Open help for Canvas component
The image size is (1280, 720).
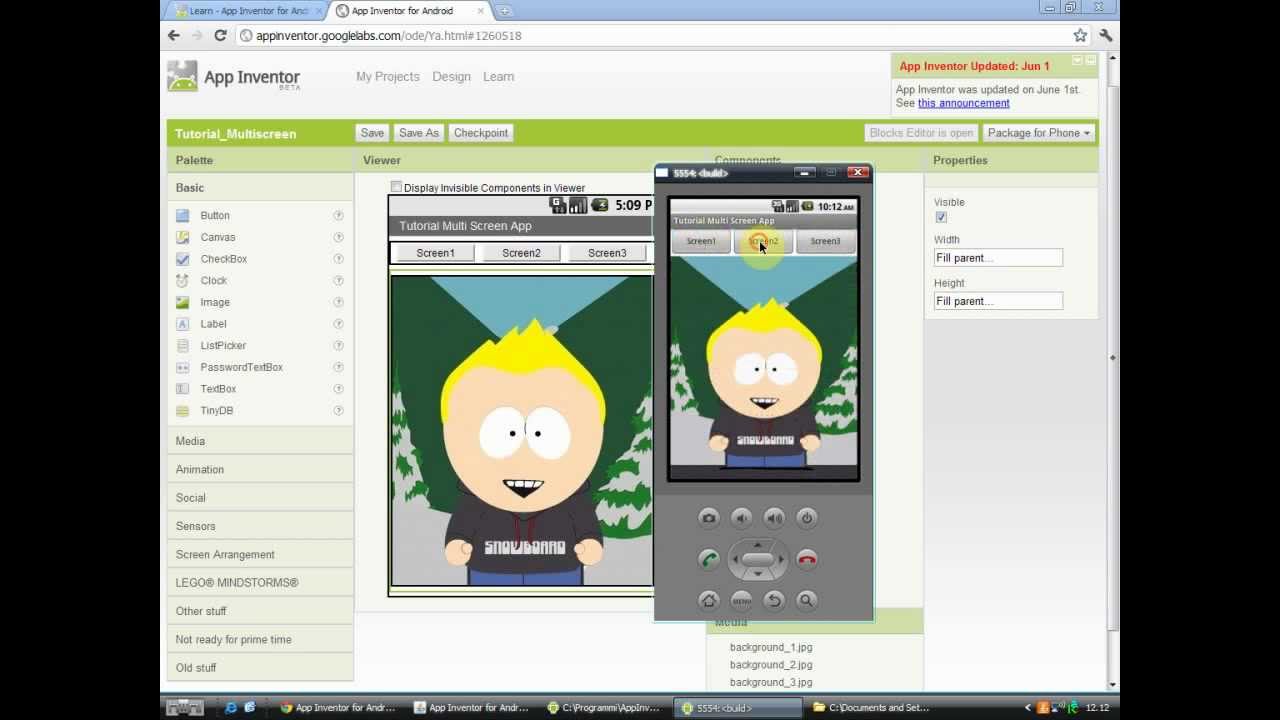[x=338, y=237]
